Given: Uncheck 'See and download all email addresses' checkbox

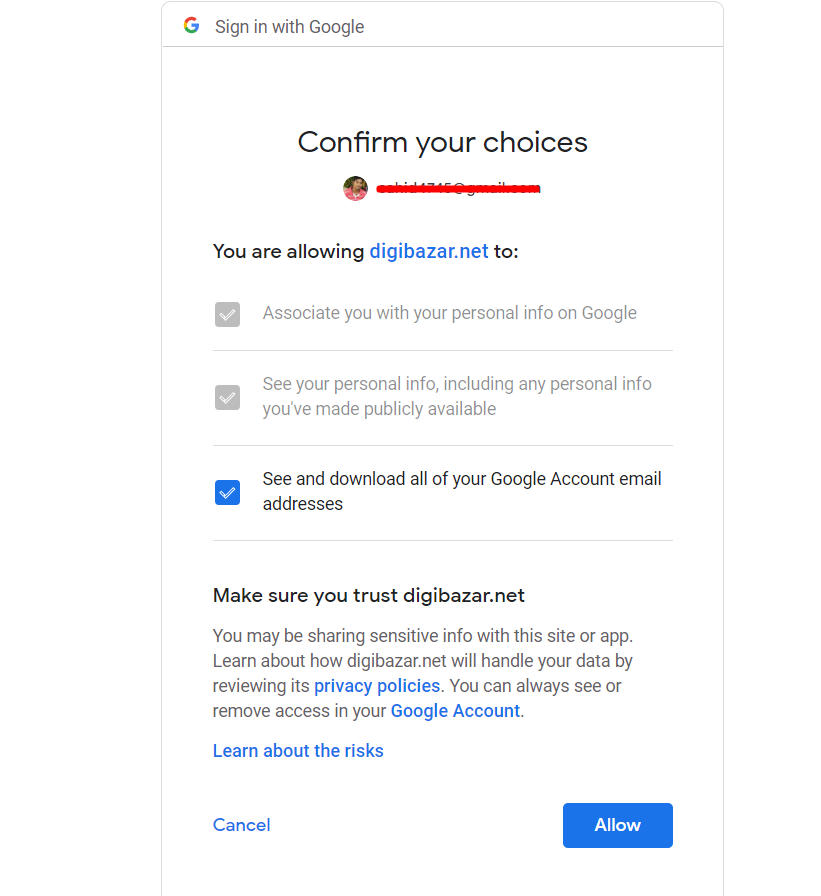Looking at the screenshot, I should click(x=227, y=493).
